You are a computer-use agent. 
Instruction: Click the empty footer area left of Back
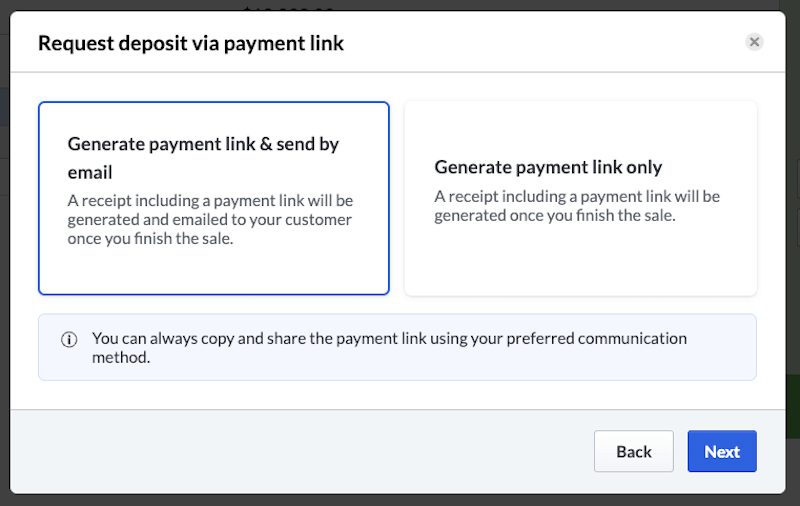click(x=300, y=451)
